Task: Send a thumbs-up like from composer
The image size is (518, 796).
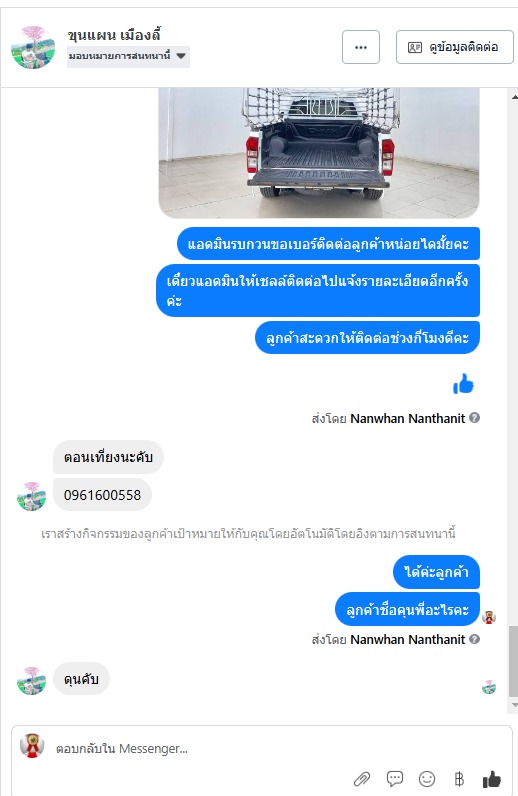Action: coord(491,778)
